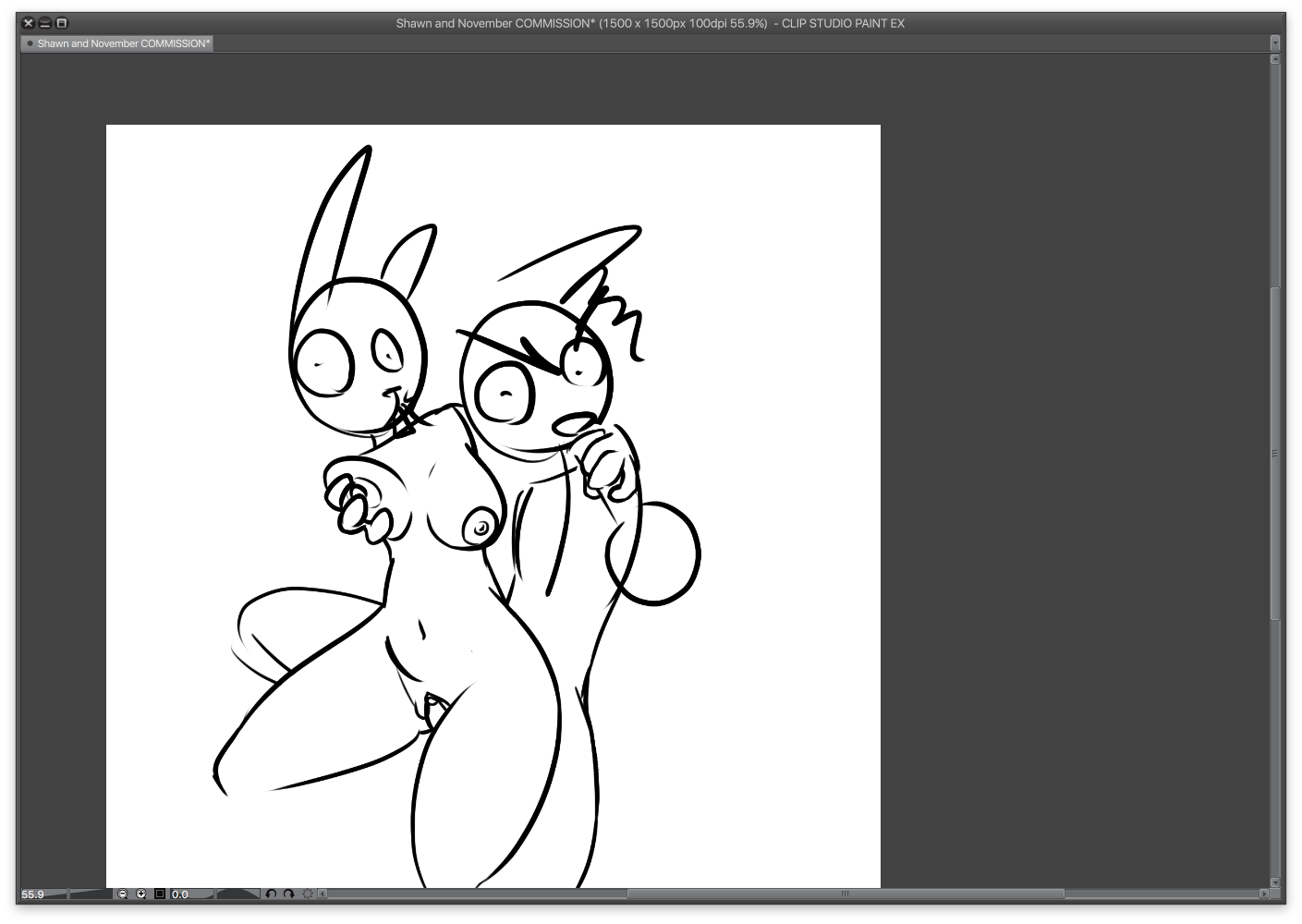The height and width of the screenshot is (924, 1302).
Task: Click the reset rotation dotted-circle icon
Action: tap(307, 894)
